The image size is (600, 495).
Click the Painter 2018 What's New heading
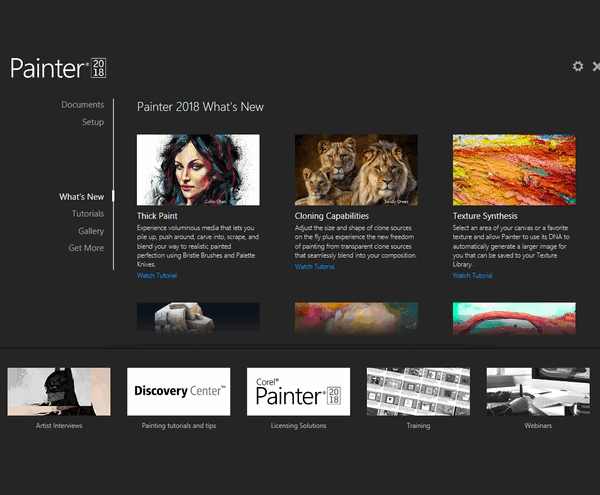click(x=201, y=107)
